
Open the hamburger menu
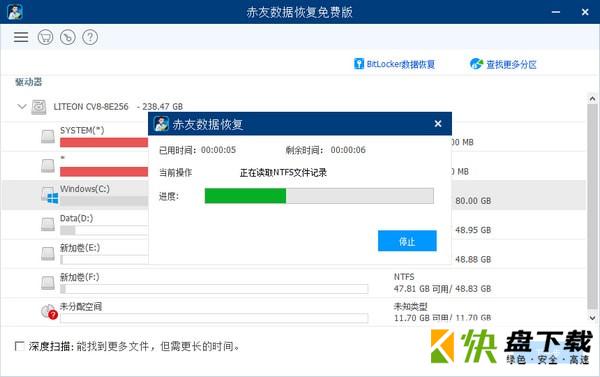[21, 37]
